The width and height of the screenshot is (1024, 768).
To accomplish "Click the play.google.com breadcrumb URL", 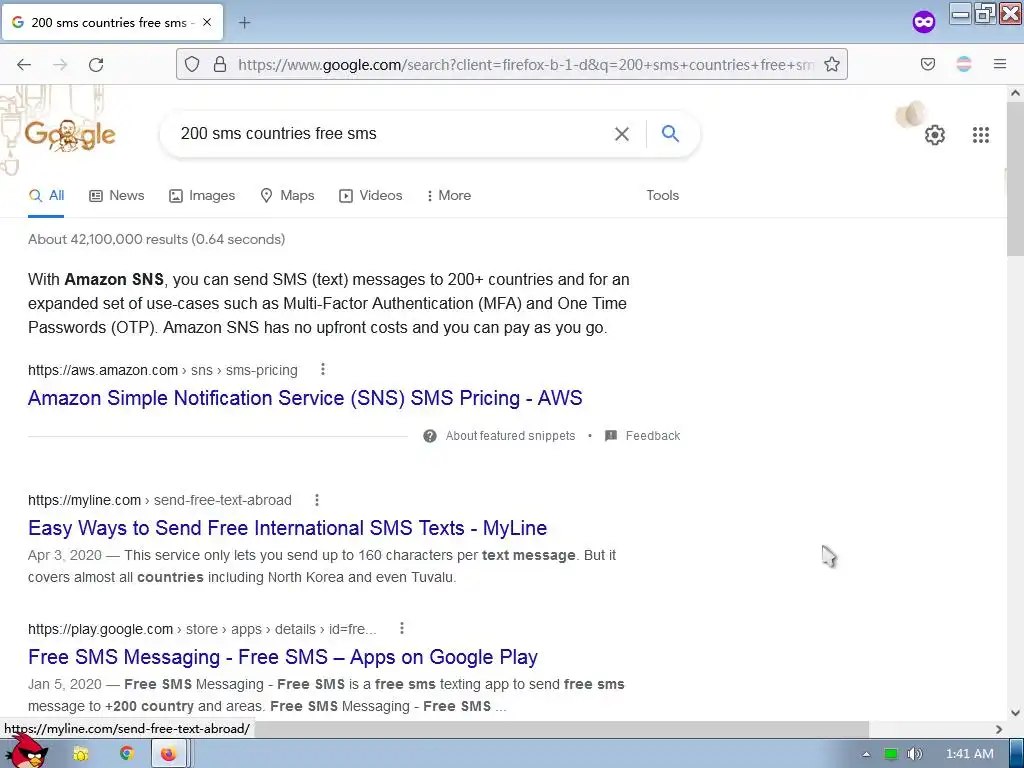I will (202, 630).
